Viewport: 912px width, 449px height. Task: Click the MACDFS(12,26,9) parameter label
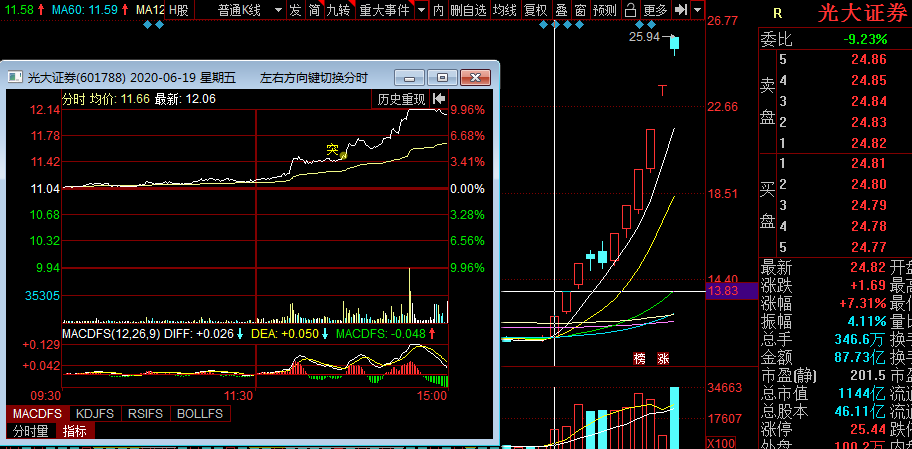click(112, 334)
